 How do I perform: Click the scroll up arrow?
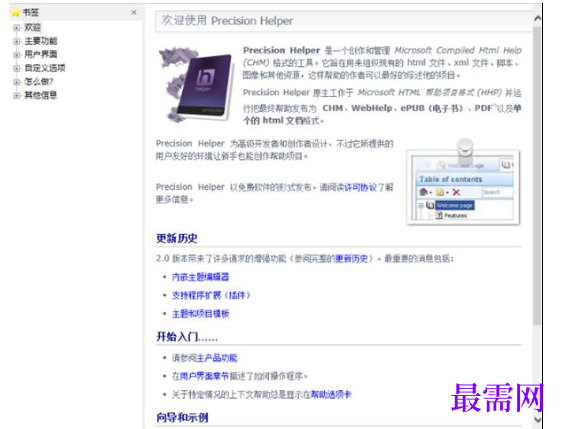(537, 18)
